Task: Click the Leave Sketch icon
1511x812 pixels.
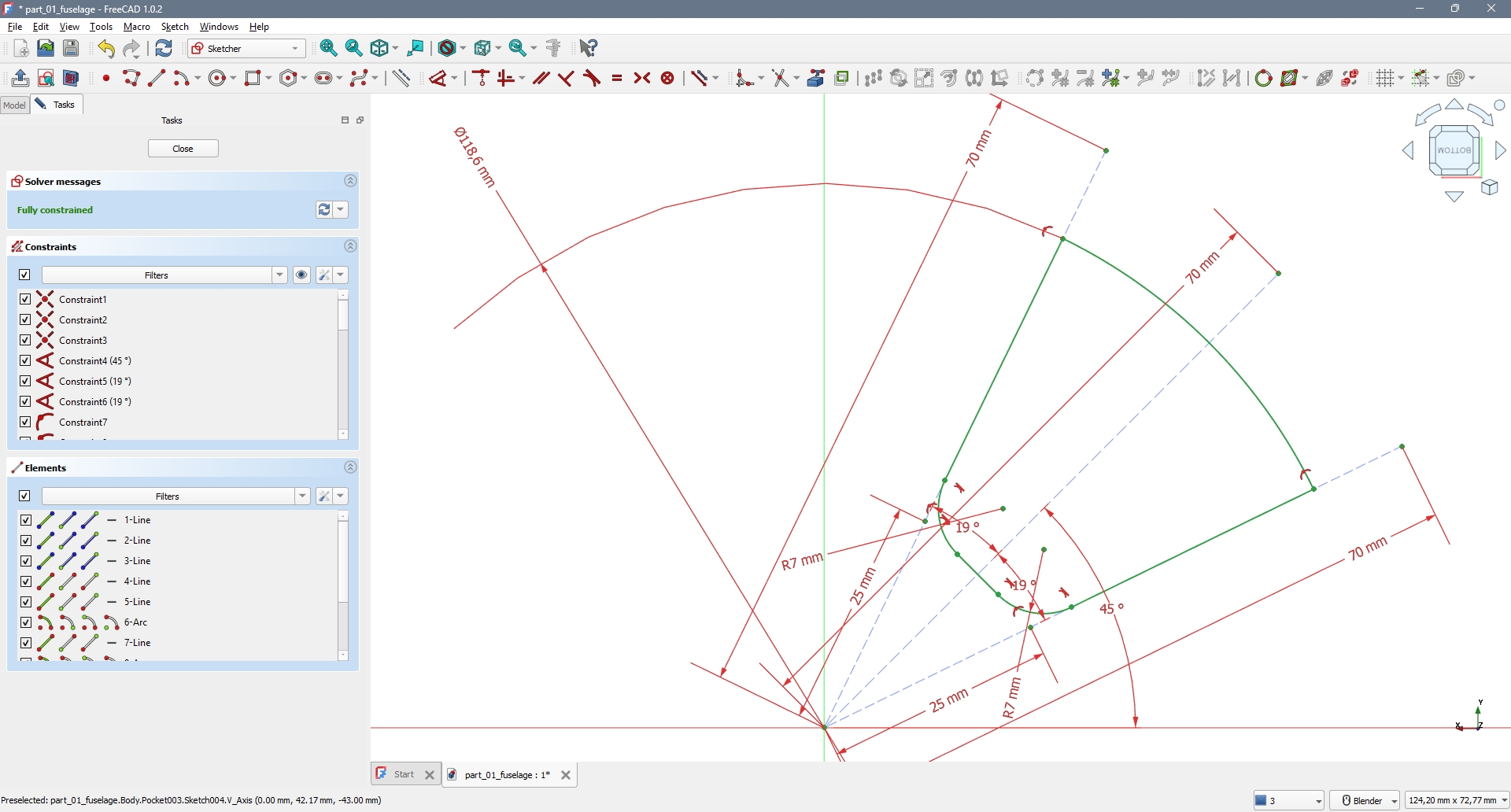Action: click(x=20, y=78)
